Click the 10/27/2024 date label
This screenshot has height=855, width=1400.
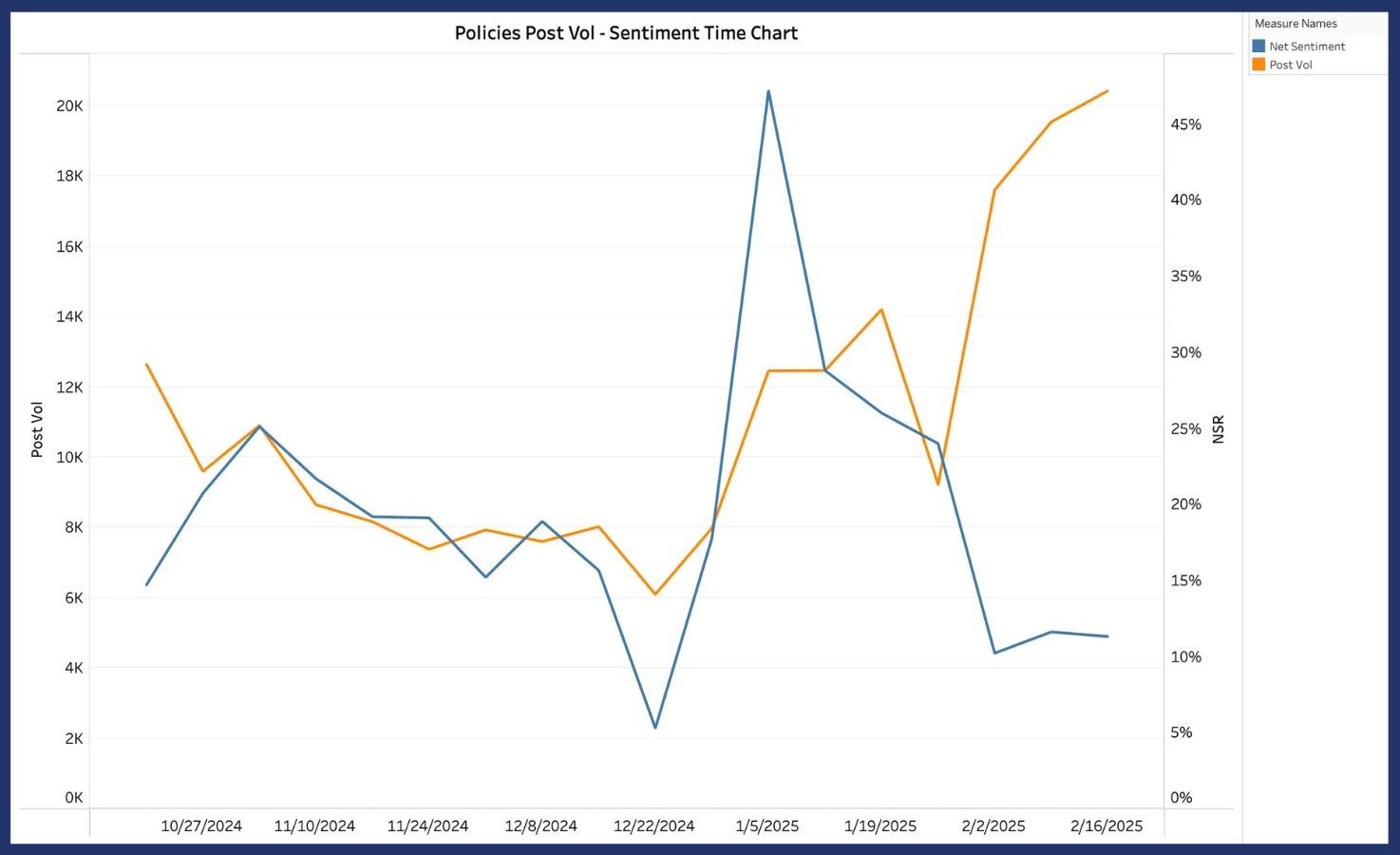pos(201,826)
